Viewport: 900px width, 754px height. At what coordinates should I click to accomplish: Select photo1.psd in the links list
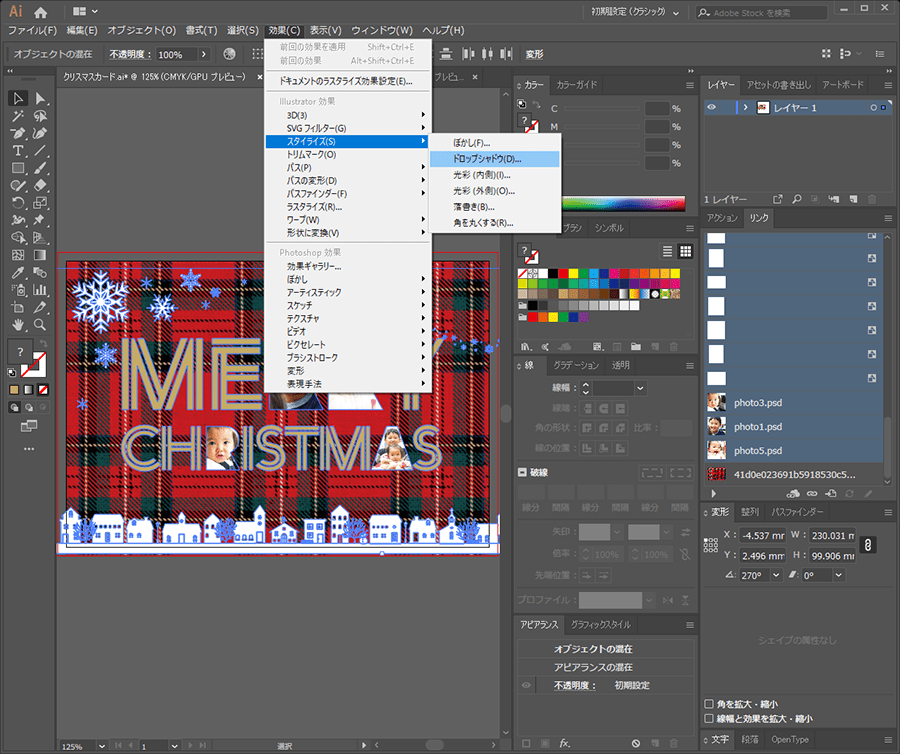click(756, 426)
